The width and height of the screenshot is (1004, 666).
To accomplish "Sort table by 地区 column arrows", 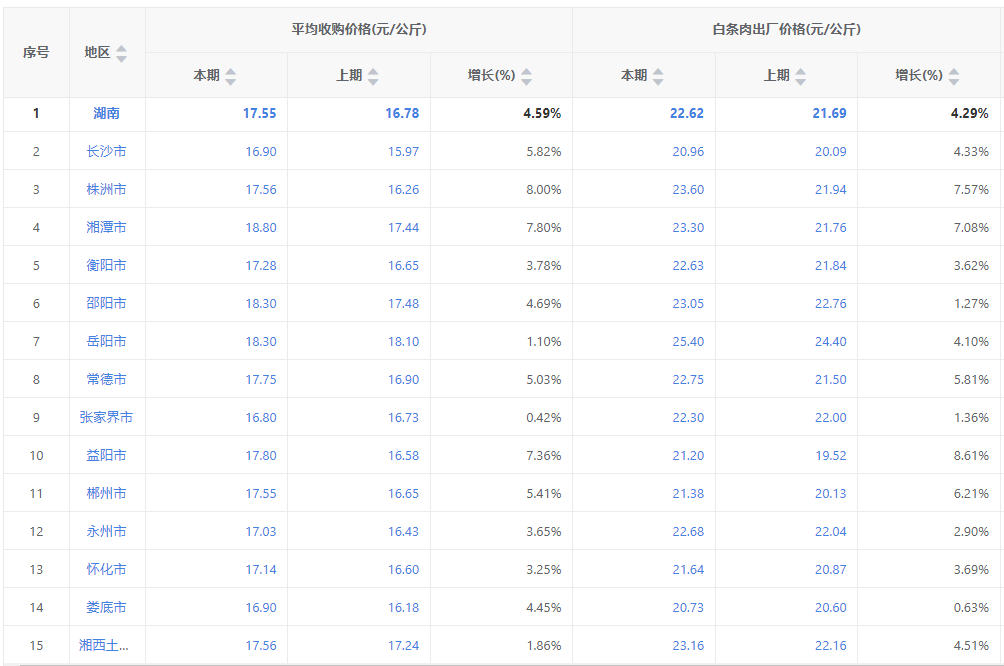I will click(121, 53).
